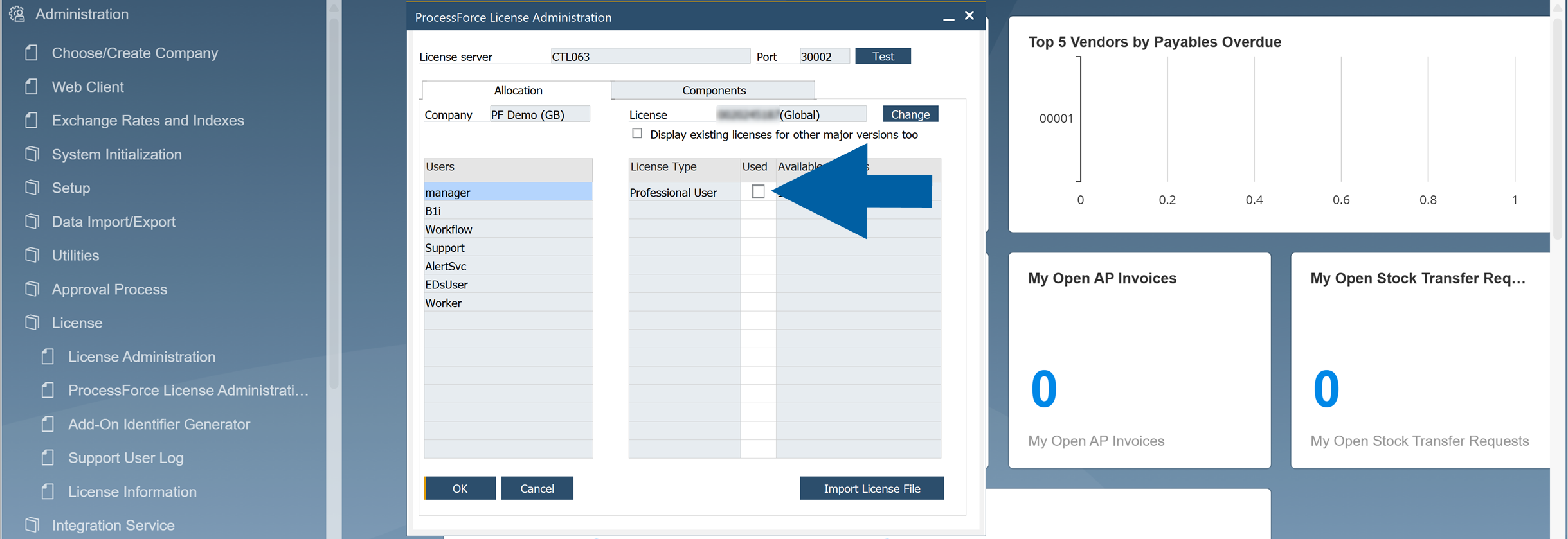
Task: Open Exchange Rates and Indexes
Action: pyautogui.click(x=148, y=120)
